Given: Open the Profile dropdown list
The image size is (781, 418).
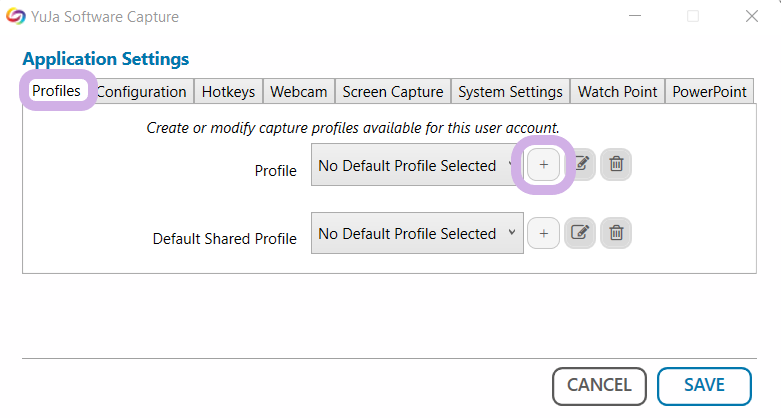Looking at the screenshot, I should pos(417,165).
